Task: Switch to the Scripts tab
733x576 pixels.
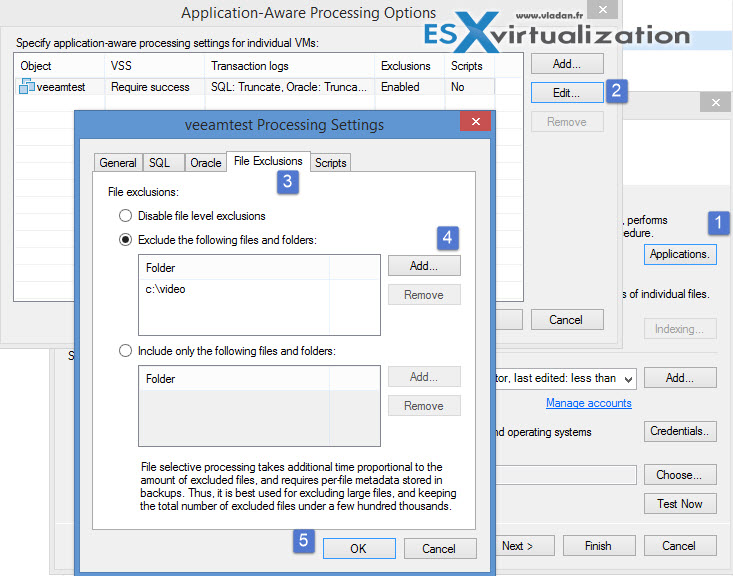Action: (x=331, y=163)
